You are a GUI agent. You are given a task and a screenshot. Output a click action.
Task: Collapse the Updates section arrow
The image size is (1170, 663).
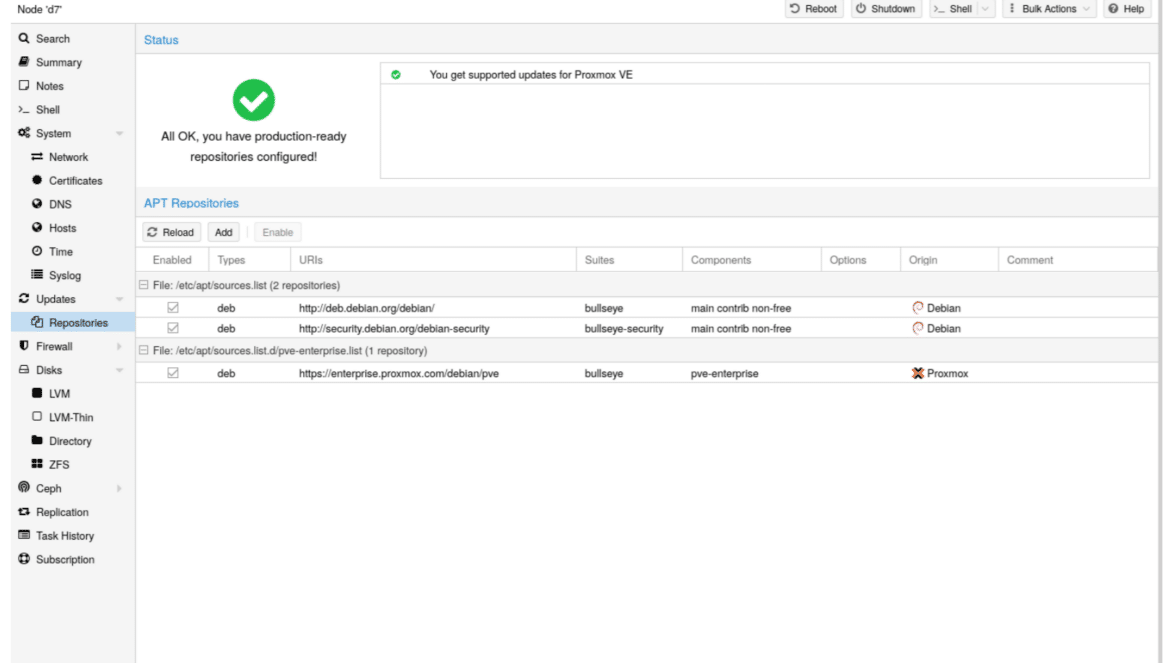coord(119,299)
